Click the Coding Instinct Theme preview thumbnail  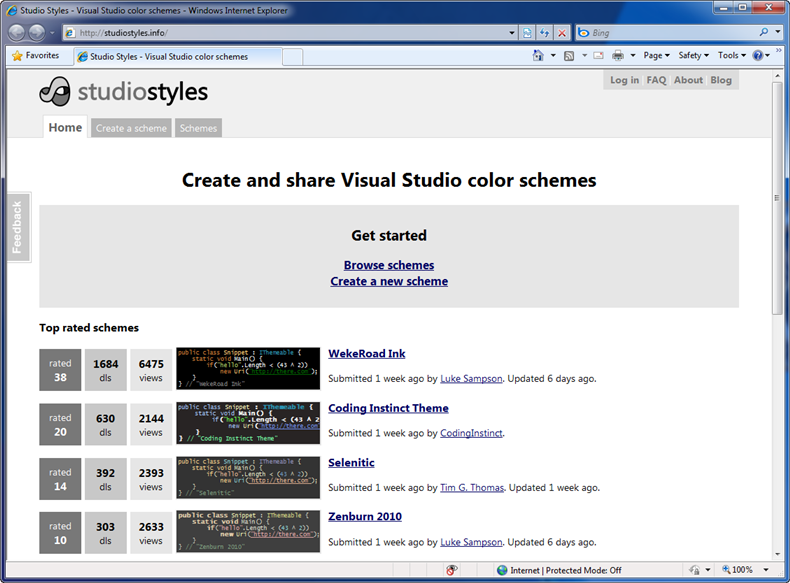(x=248, y=423)
